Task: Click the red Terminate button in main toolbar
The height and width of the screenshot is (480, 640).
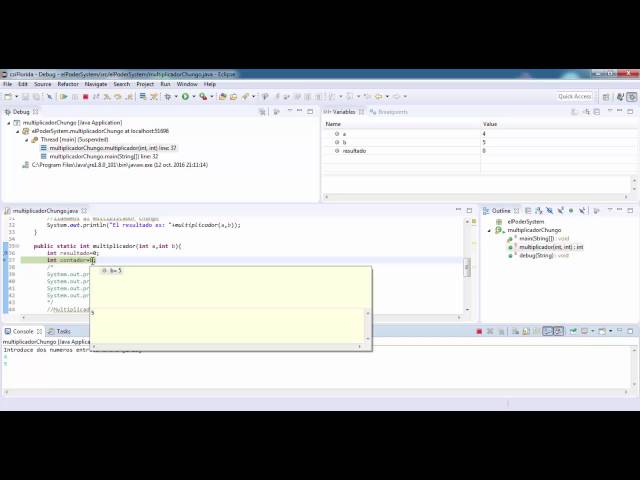Action: point(85,97)
